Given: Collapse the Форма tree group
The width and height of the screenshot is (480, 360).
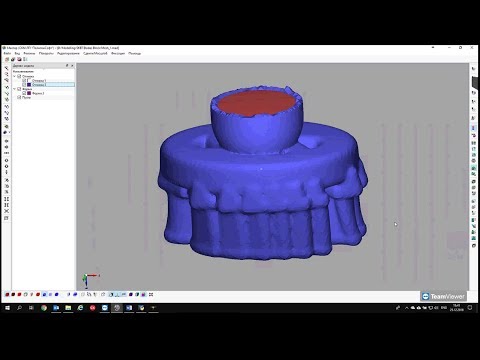Looking at the screenshot, I should (x=15, y=89).
